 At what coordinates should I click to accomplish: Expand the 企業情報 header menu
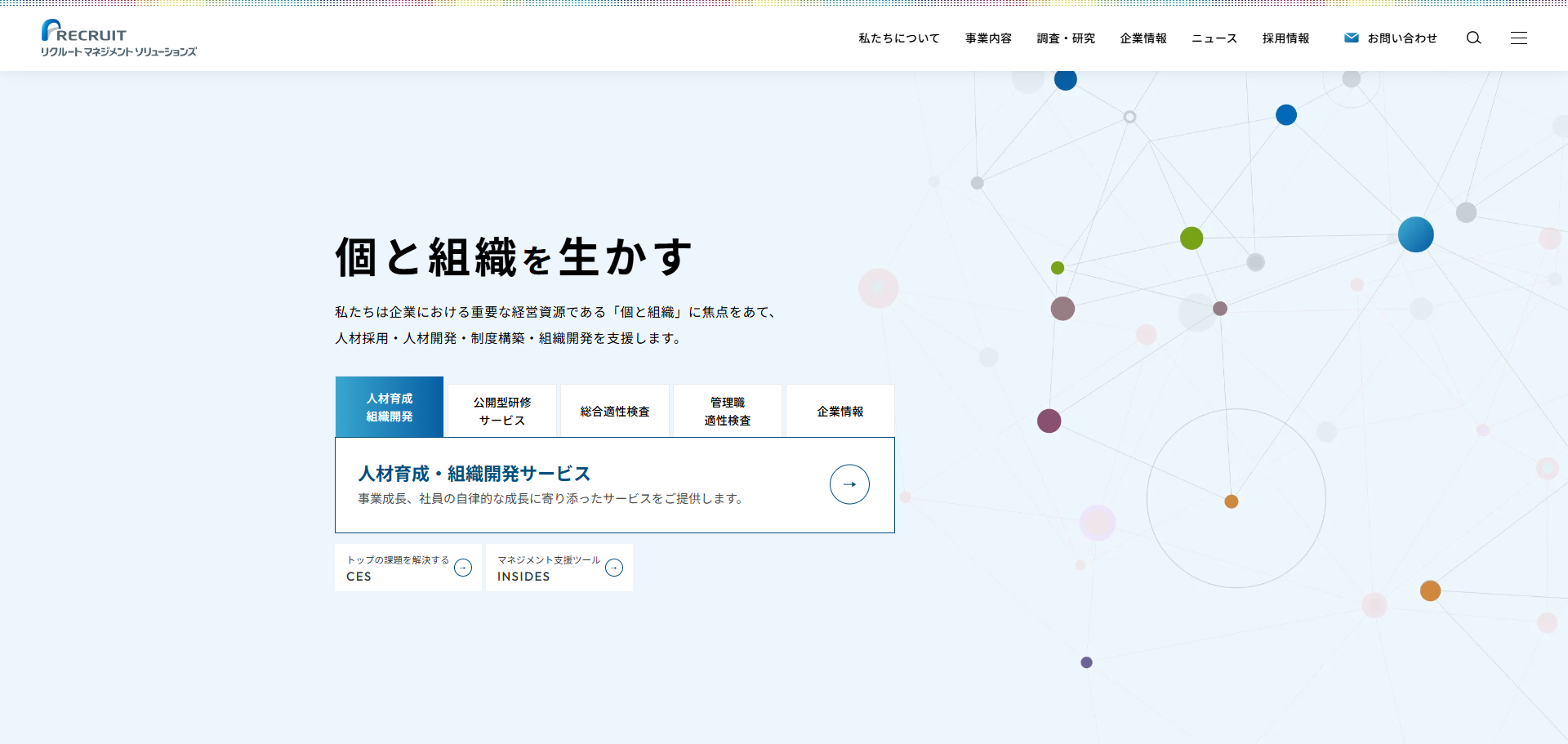(1143, 38)
